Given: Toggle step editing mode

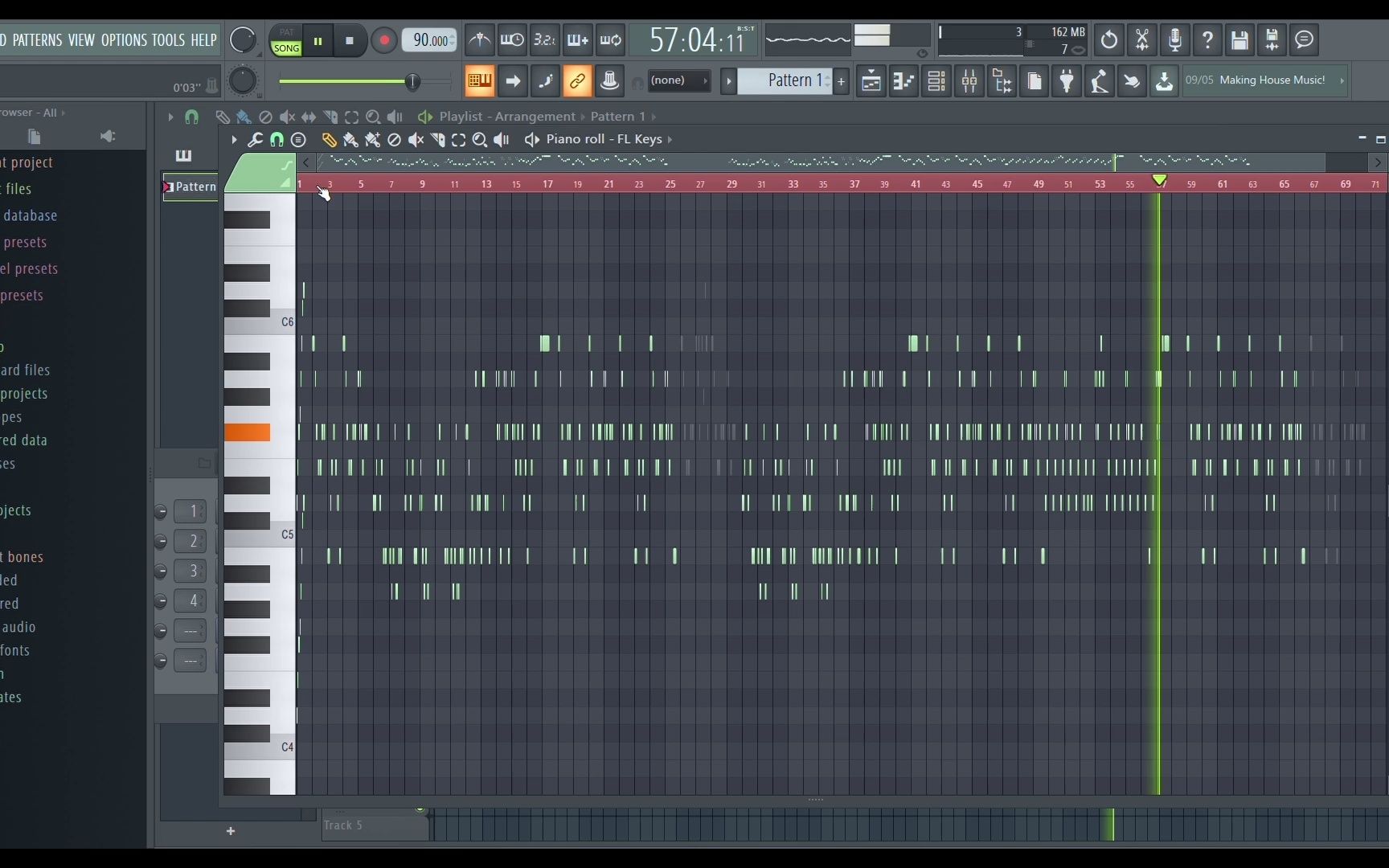Looking at the screenshot, I should 545,80.
